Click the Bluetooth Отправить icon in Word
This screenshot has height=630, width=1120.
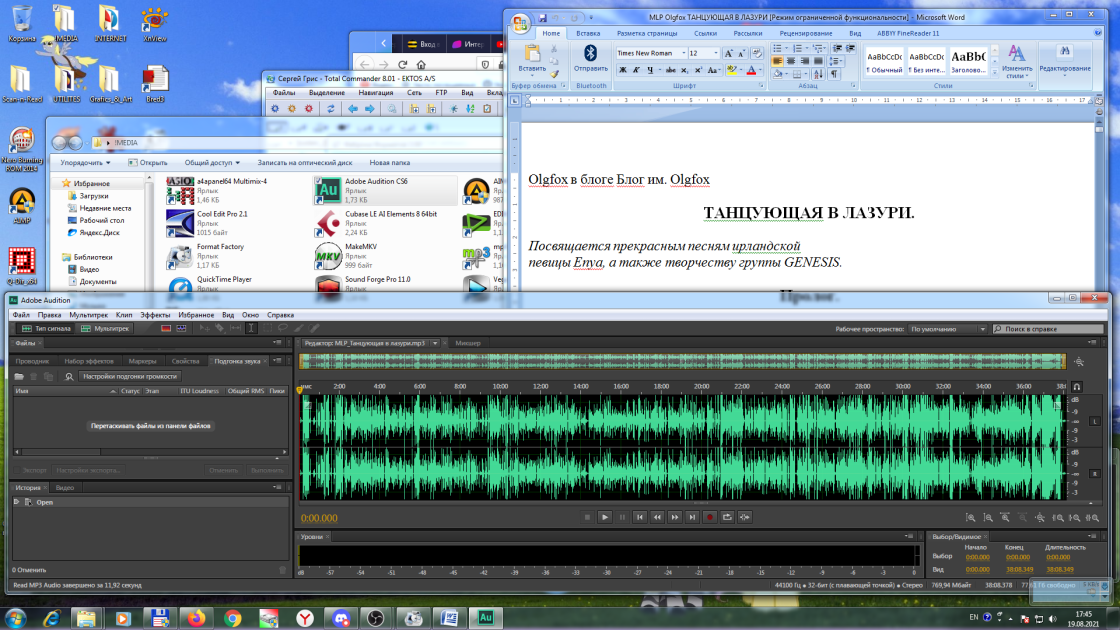[591, 59]
